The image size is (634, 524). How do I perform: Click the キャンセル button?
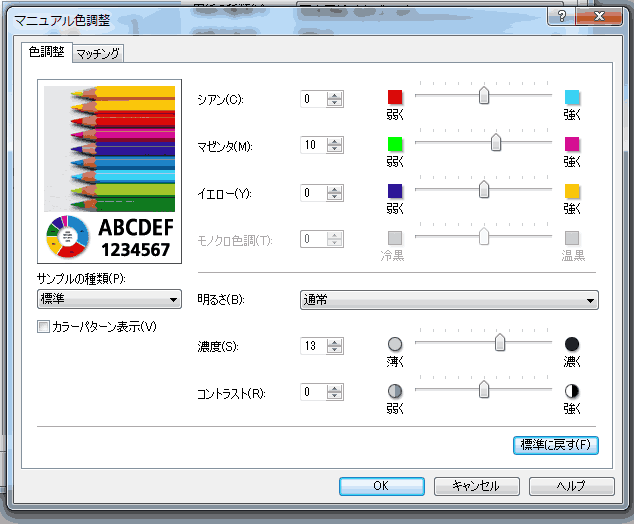[476, 486]
